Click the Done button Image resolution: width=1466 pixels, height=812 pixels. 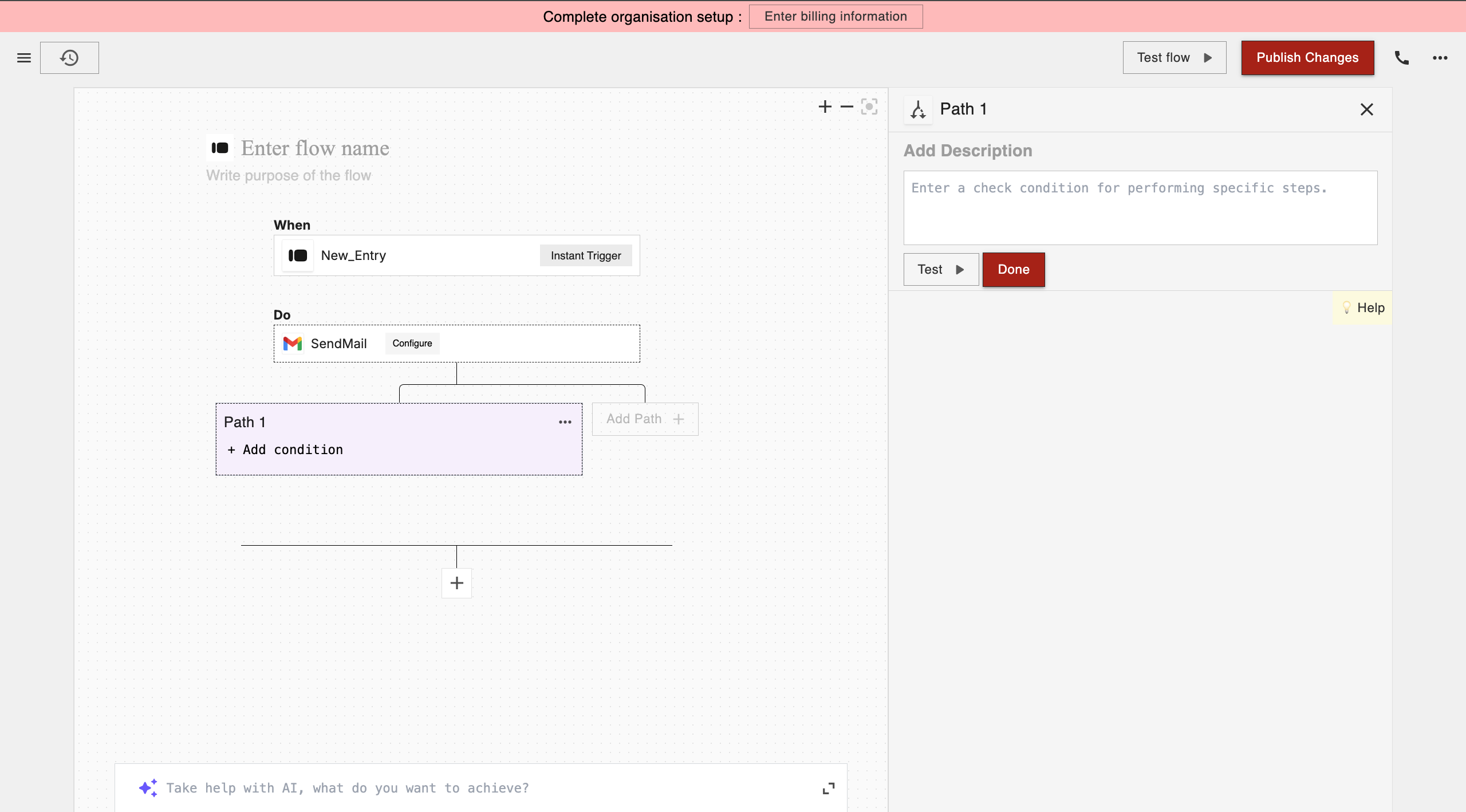[x=1014, y=269]
